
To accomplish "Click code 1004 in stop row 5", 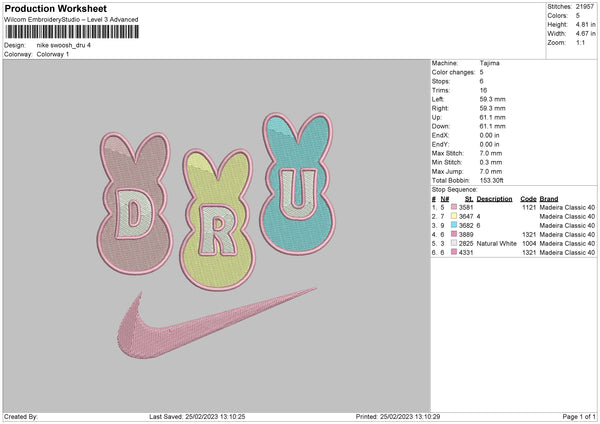I will click(529, 244).
